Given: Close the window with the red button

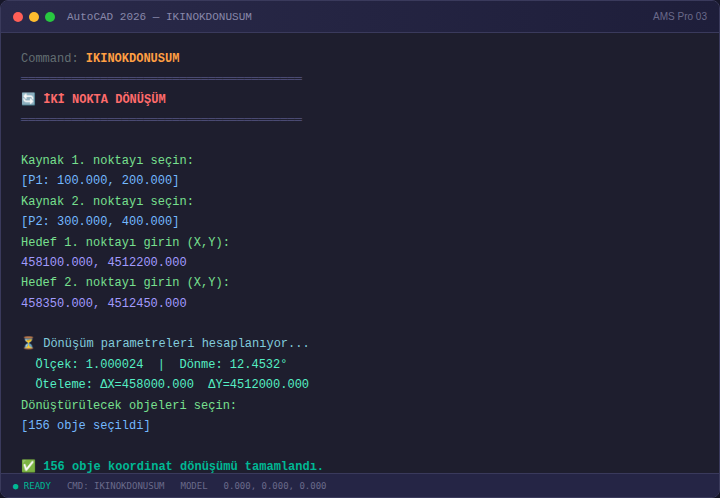Looking at the screenshot, I should (x=18, y=17).
